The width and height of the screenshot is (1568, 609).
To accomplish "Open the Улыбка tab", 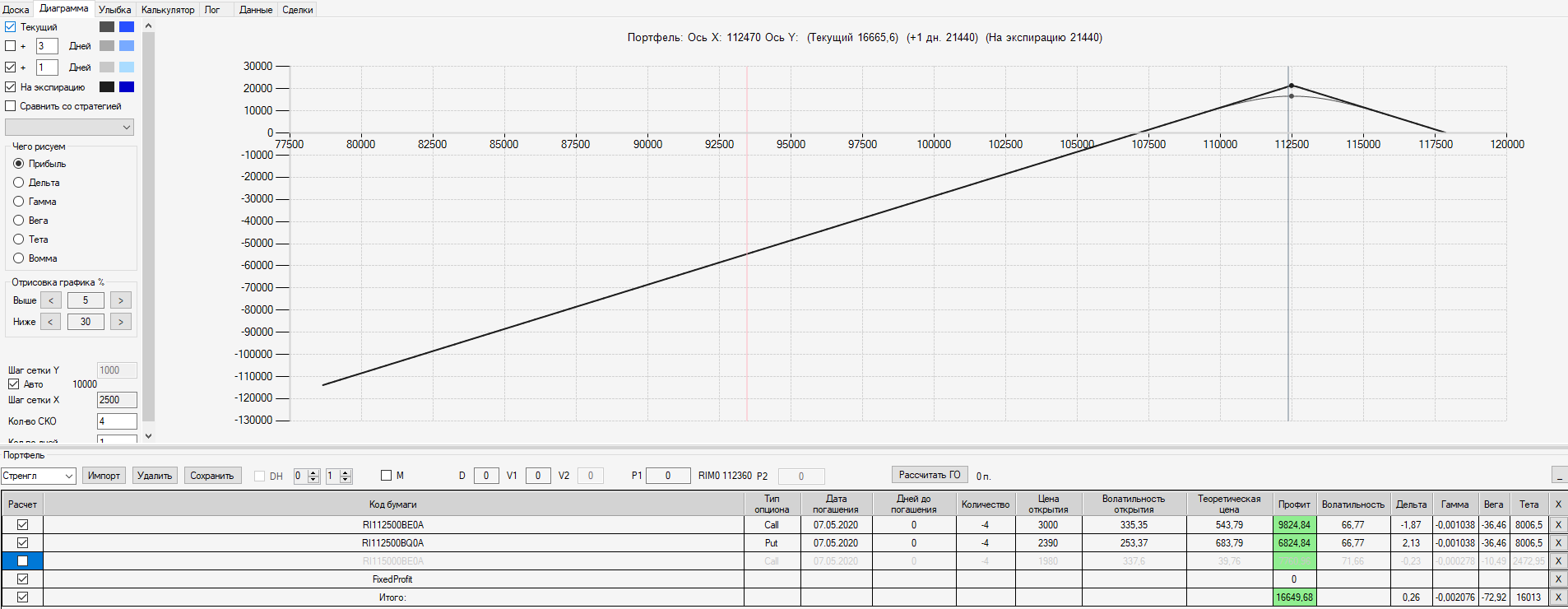I will pos(115,10).
